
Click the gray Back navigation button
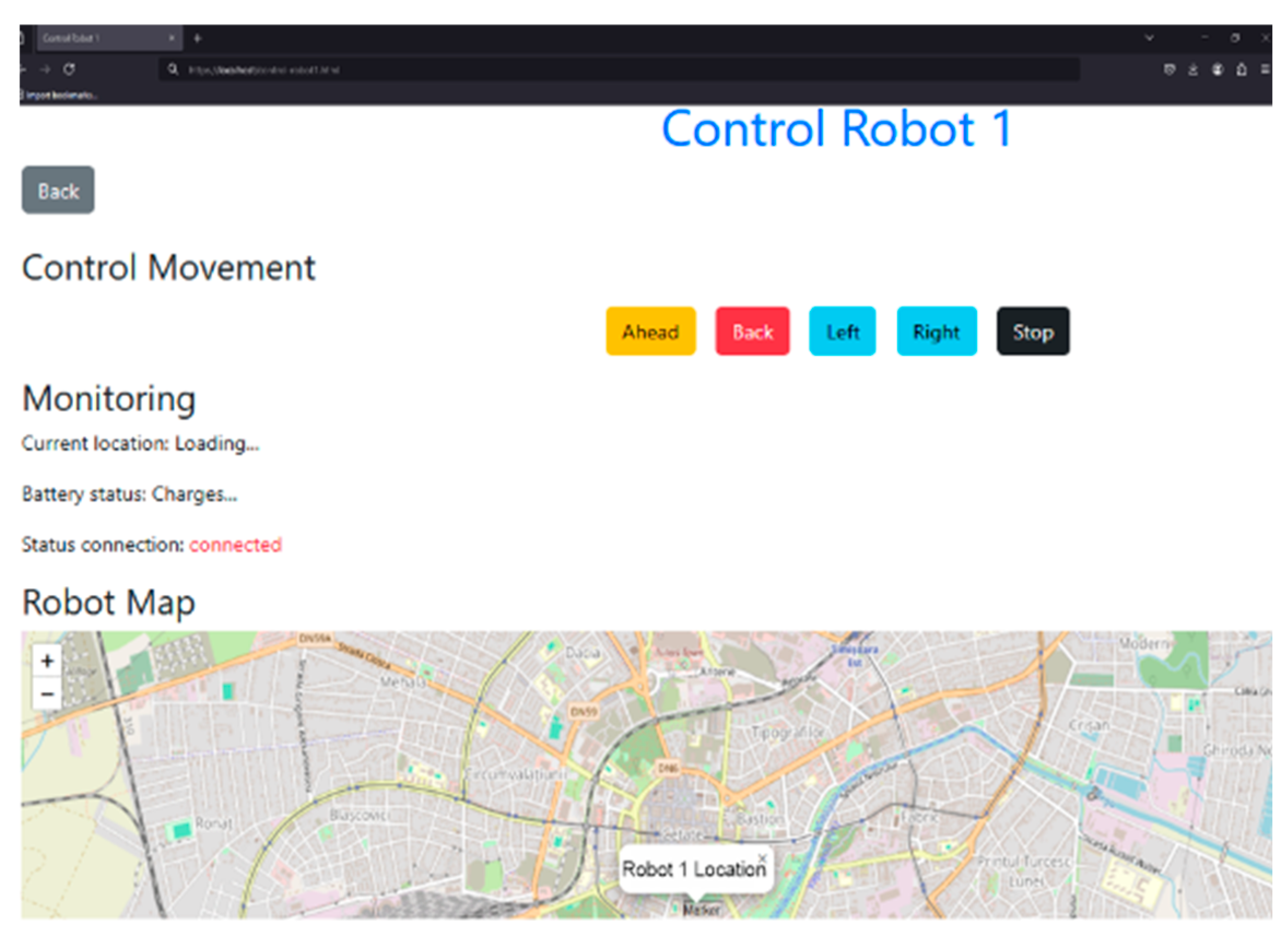58,190
